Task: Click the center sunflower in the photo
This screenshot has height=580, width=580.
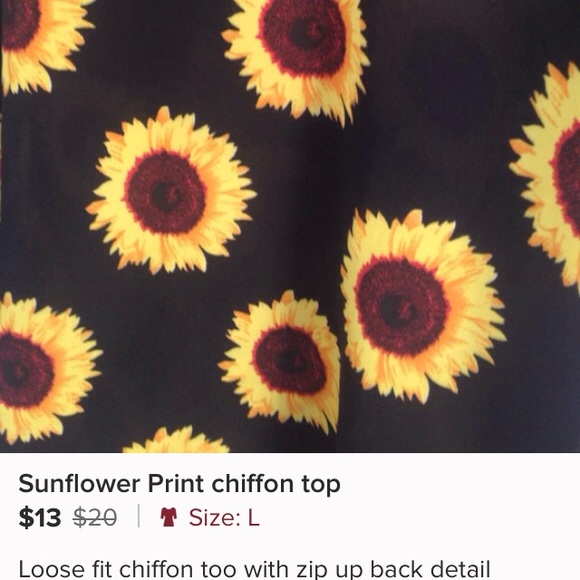Action: click(x=171, y=190)
